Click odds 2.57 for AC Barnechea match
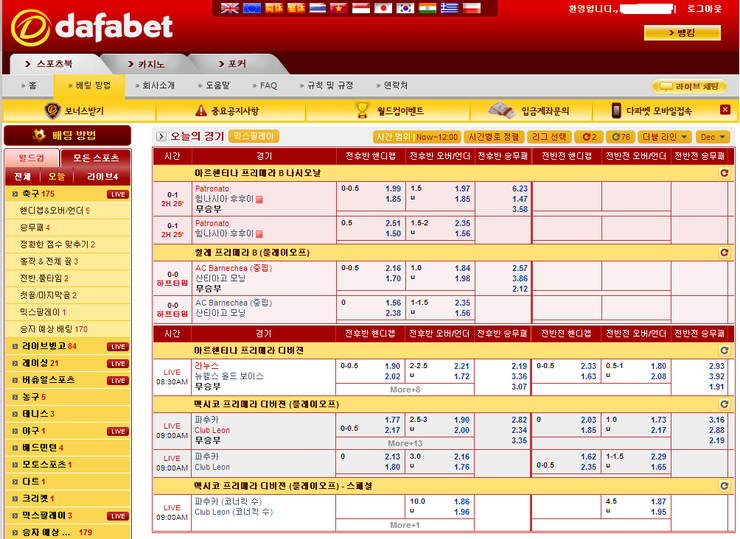The width and height of the screenshot is (740, 539). (520, 268)
